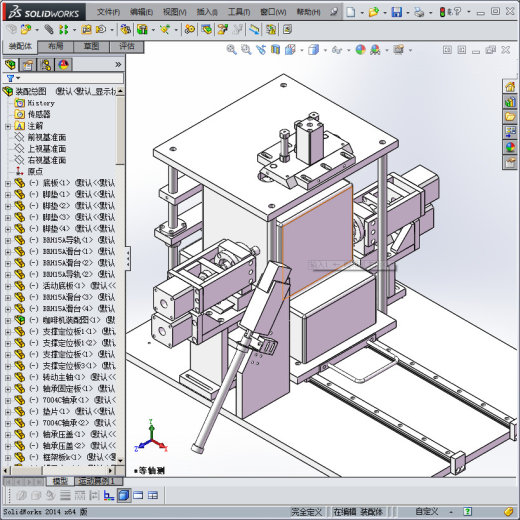The image size is (520, 520).
Task: Open the ConfigurationManager tab icon
Action: pos(46,64)
